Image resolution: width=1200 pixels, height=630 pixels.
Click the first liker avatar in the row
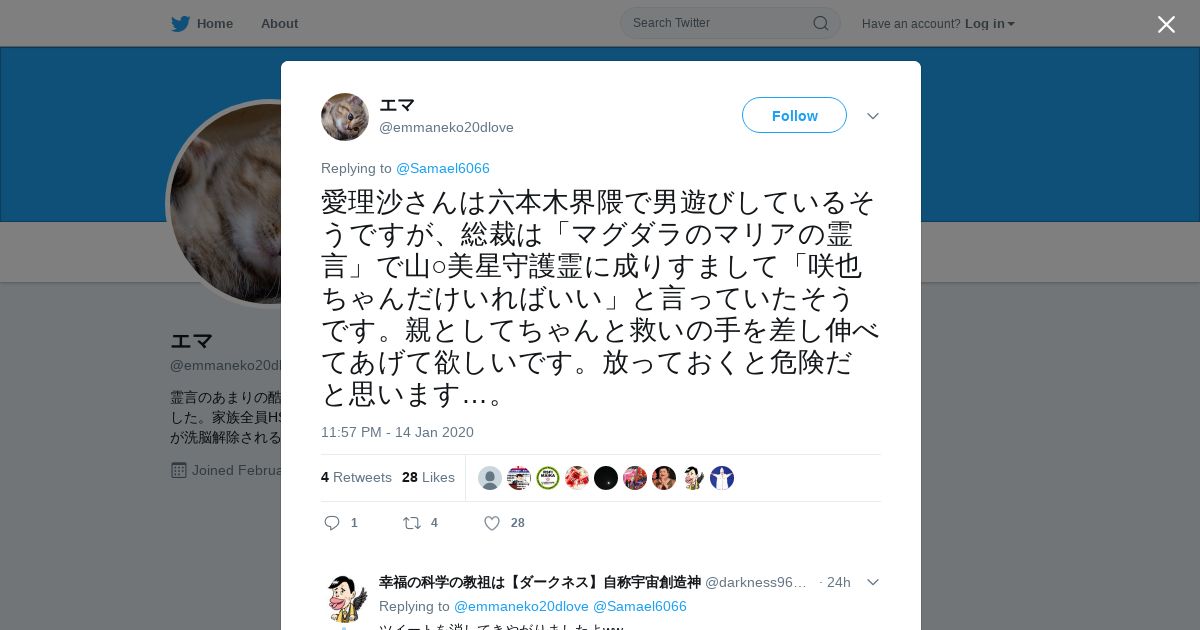[x=490, y=478]
